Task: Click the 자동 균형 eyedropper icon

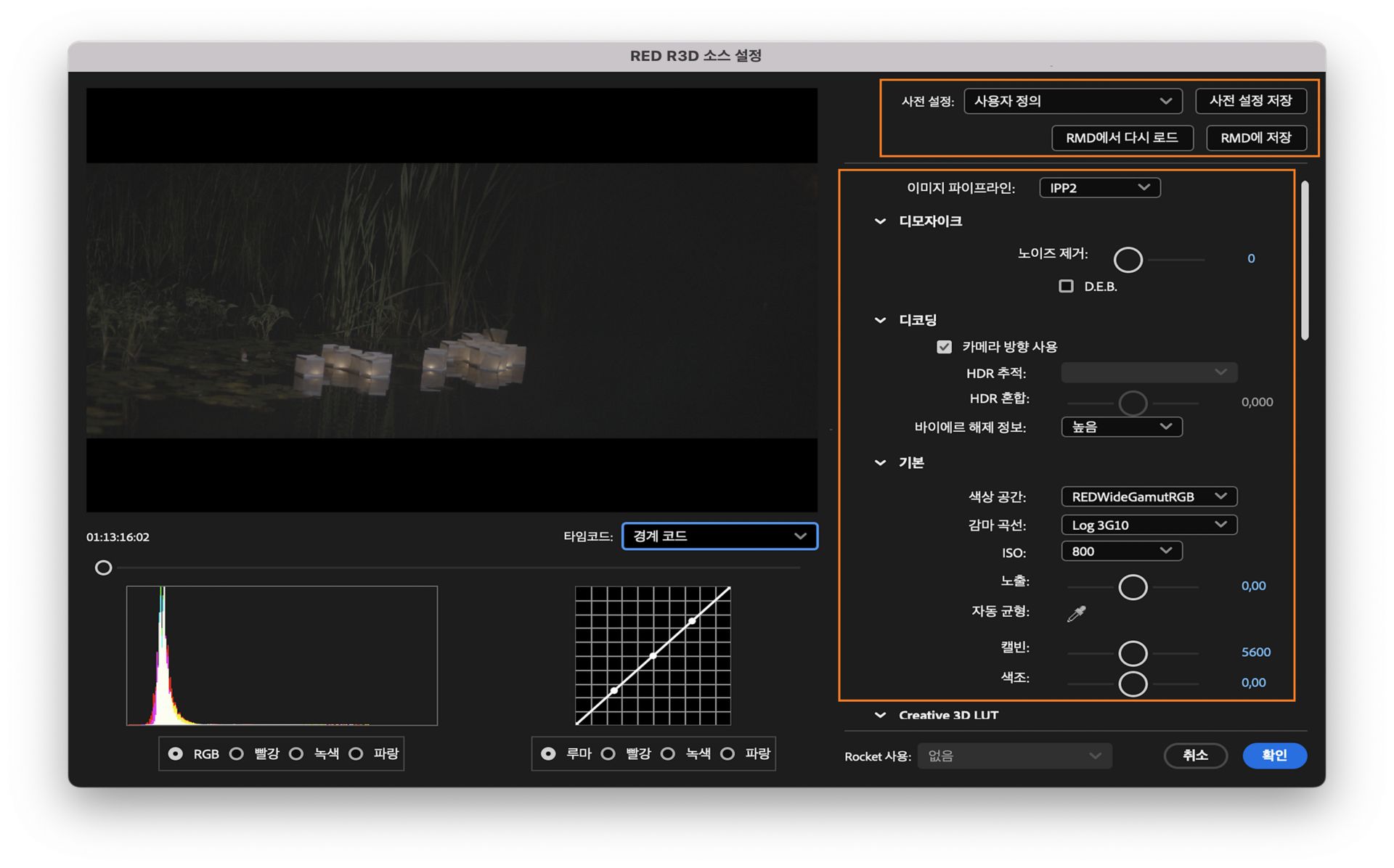Action: (1076, 613)
